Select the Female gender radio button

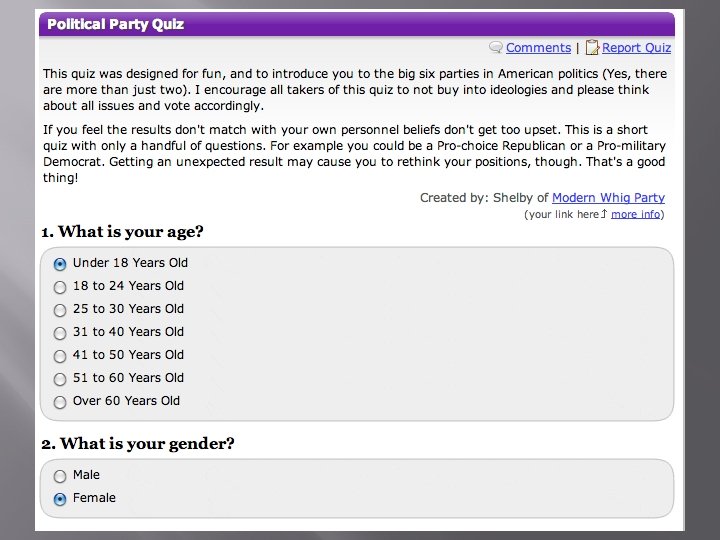[60, 499]
